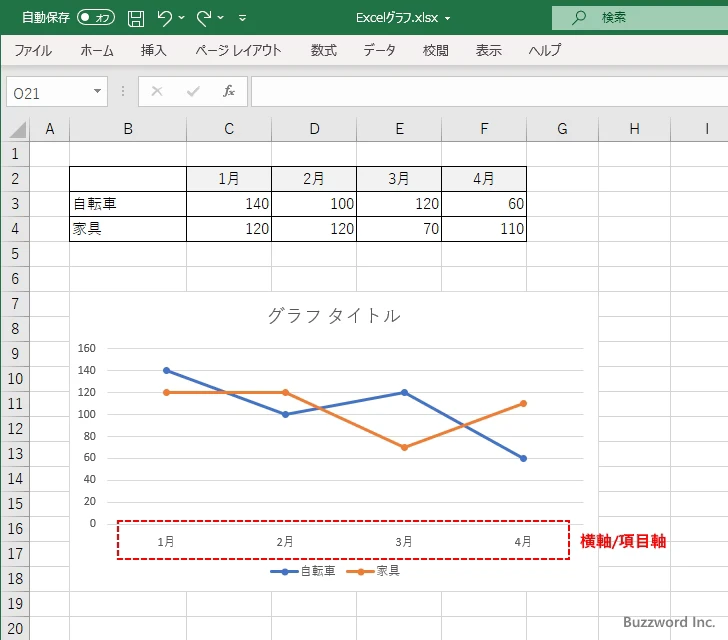Select column A header

[x=50, y=129]
